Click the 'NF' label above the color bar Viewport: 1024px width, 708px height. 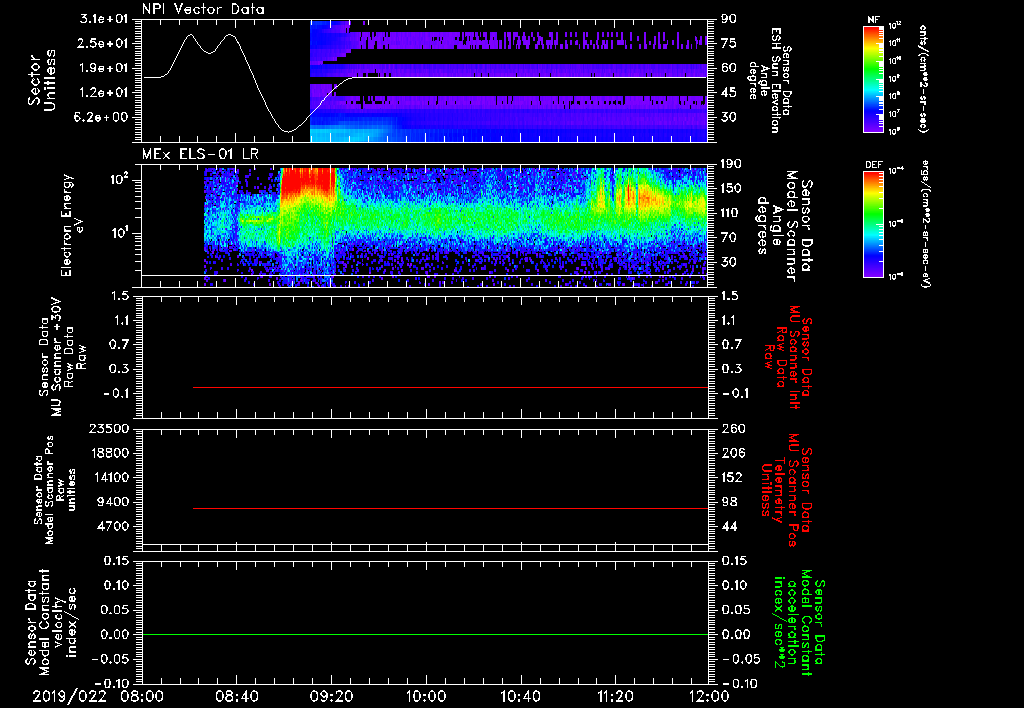coord(874,20)
